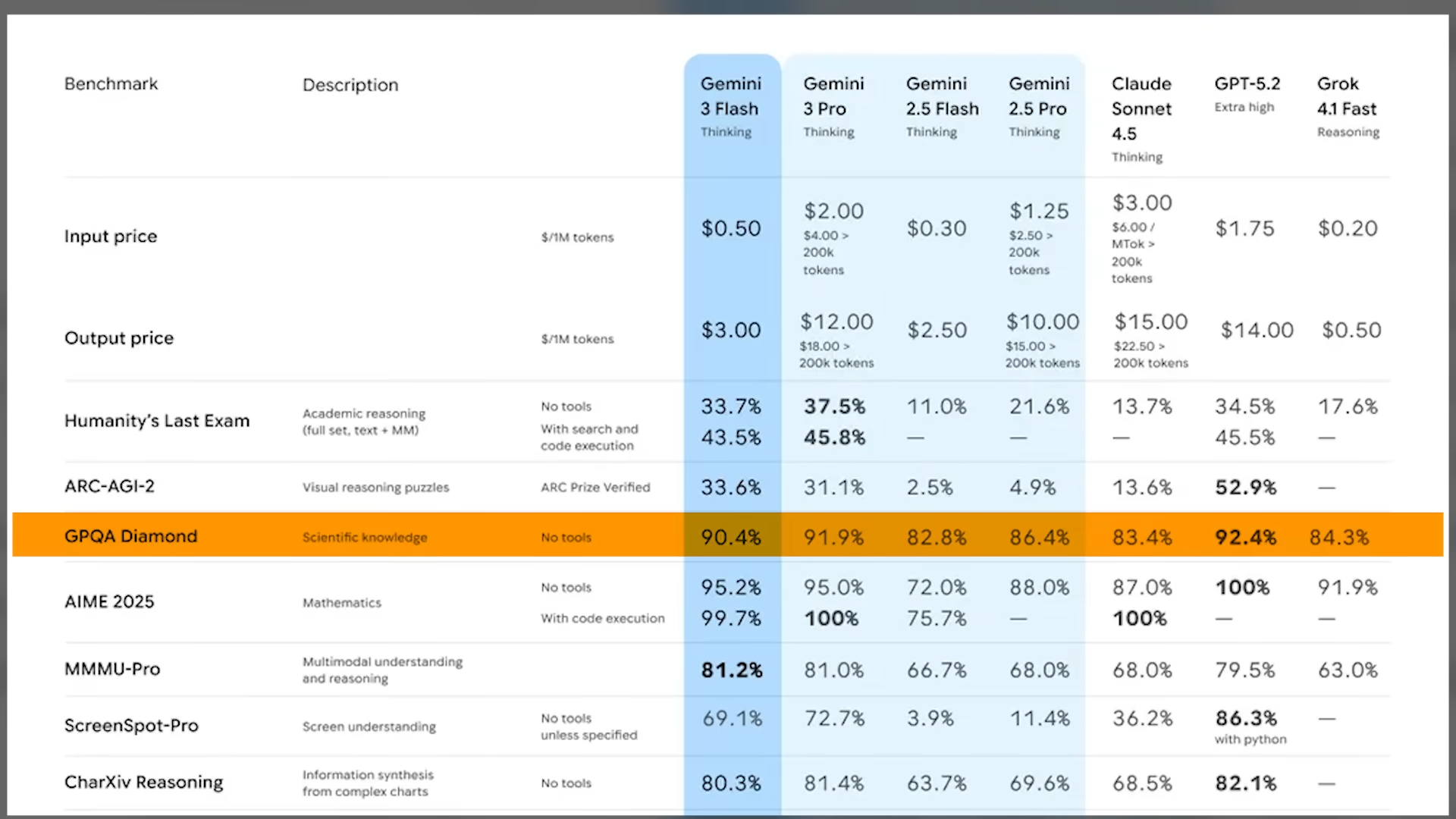1456x819 pixels.
Task: Click the CharXiv Reasoning benchmark label
Action: (143, 782)
